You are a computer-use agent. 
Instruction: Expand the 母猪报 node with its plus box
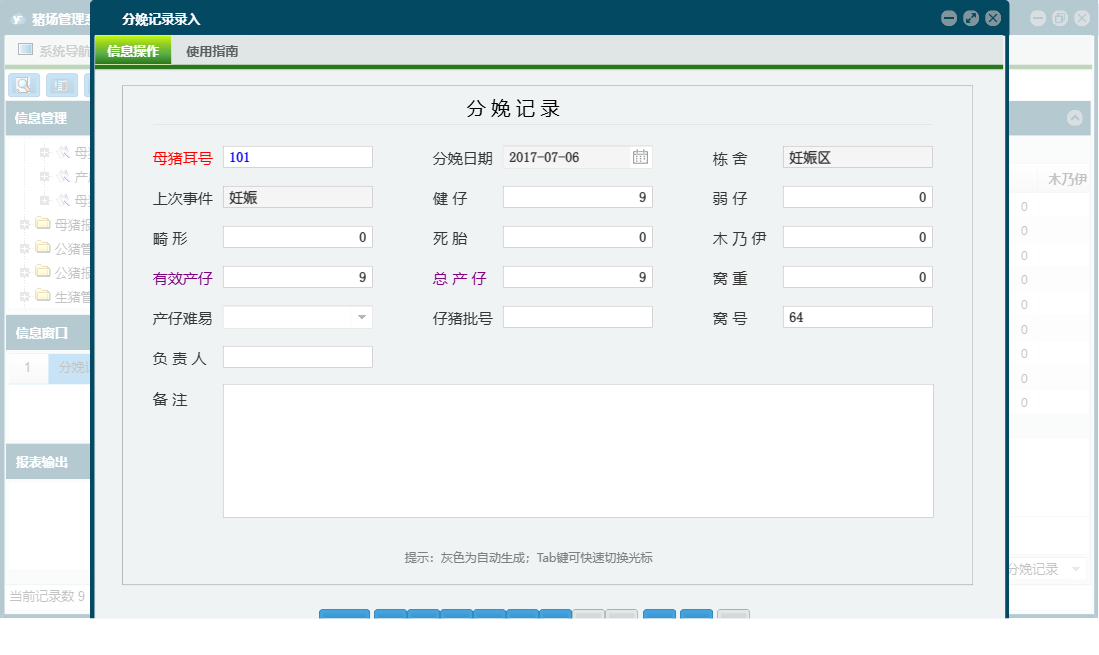point(24,222)
